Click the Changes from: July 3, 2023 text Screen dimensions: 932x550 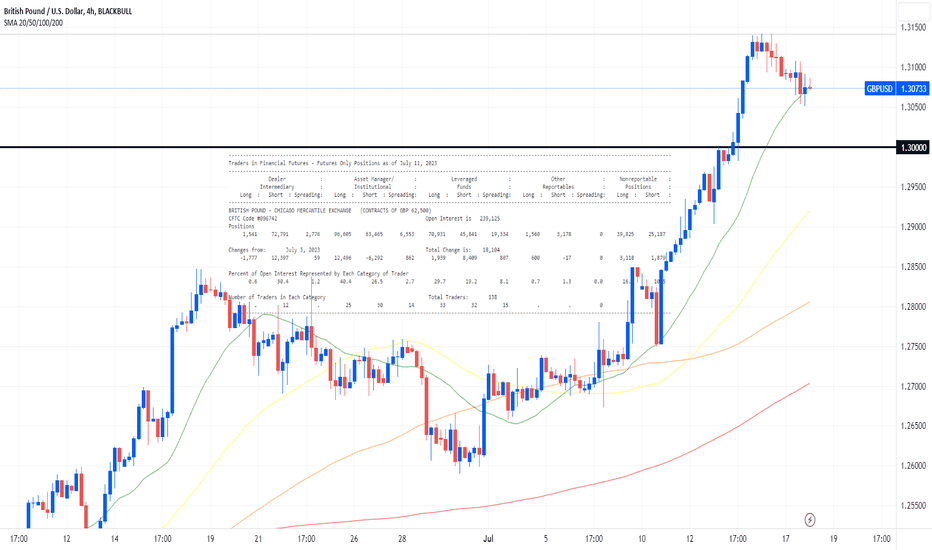274,250
